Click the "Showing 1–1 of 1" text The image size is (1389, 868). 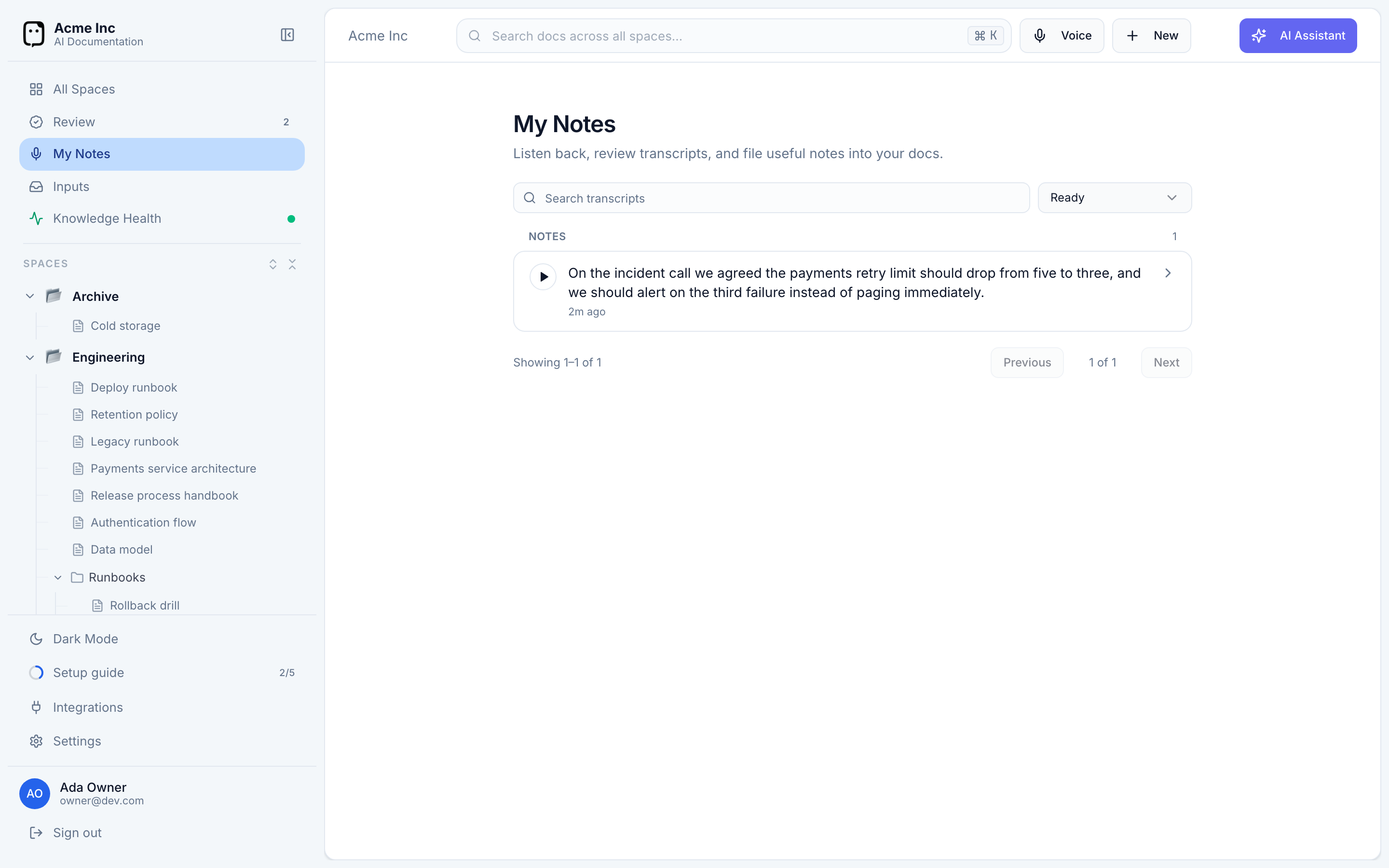tap(557, 362)
